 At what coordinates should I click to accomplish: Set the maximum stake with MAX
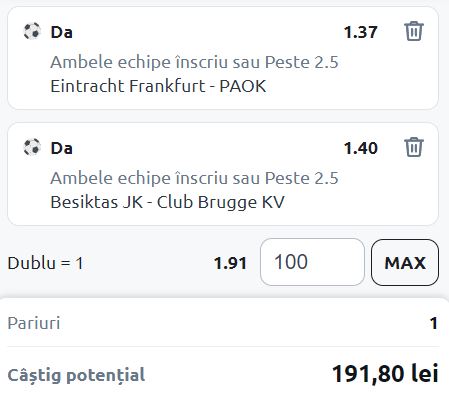click(x=405, y=262)
